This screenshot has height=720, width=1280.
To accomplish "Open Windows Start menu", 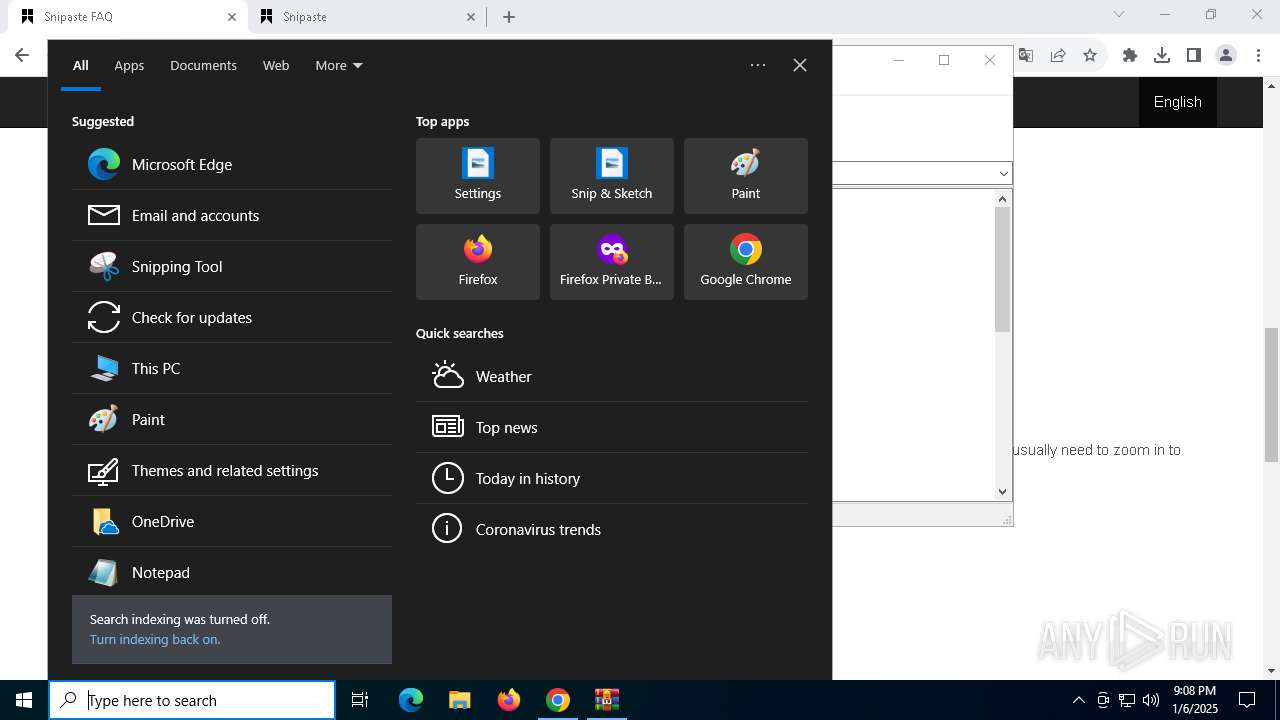I will tap(24, 700).
